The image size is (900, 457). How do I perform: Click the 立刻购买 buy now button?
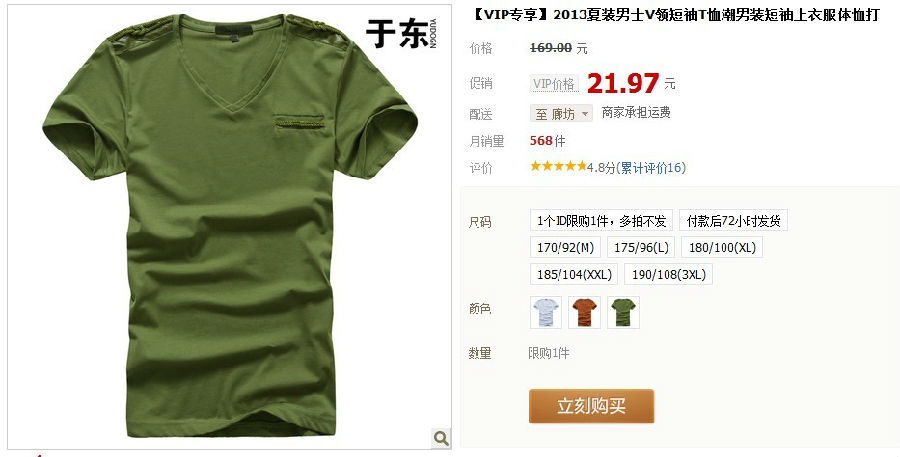[x=591, y=406]
